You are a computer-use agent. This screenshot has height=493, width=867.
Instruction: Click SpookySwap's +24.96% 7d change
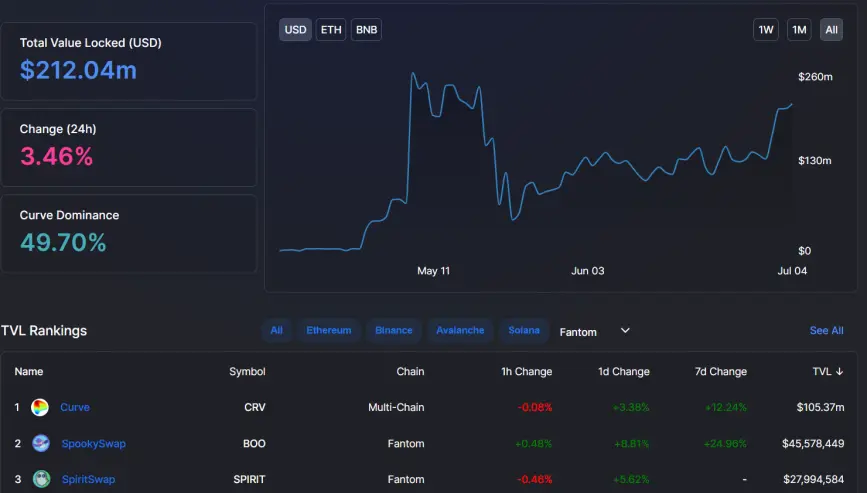(725, 443)
